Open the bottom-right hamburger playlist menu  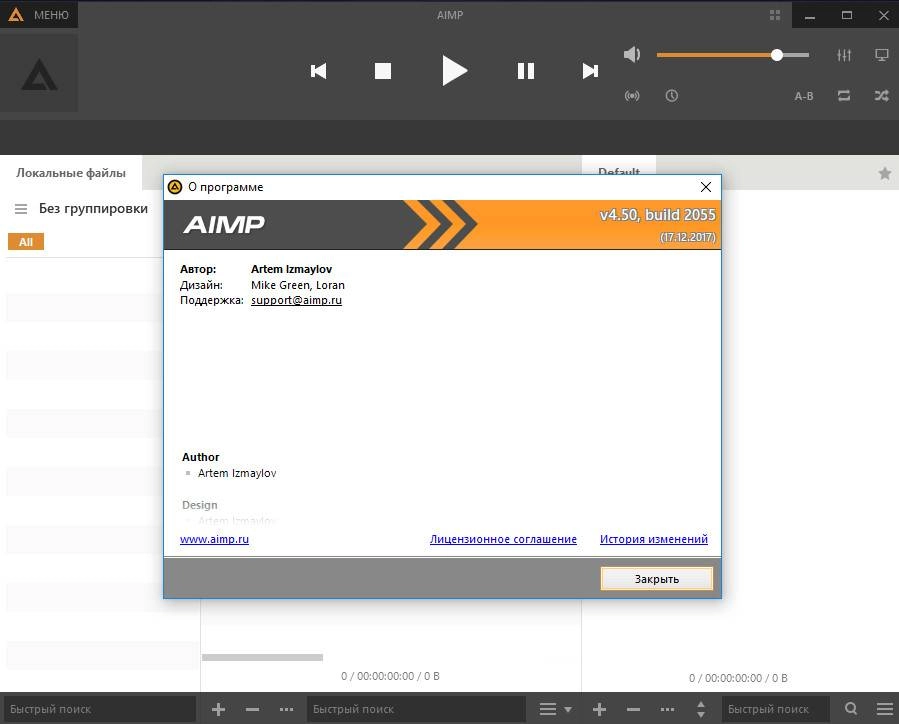point(885,709)
